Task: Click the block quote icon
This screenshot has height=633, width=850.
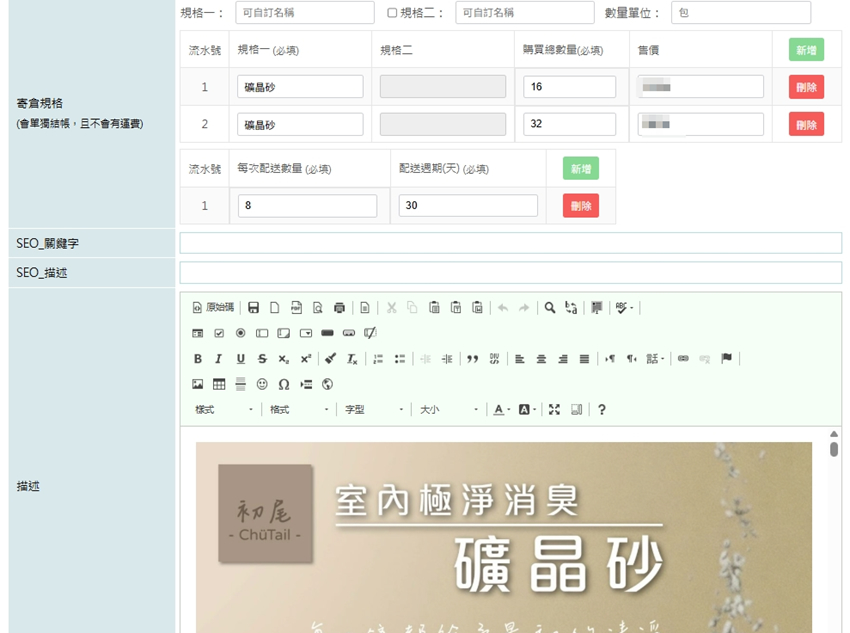Action: point(473,359)
